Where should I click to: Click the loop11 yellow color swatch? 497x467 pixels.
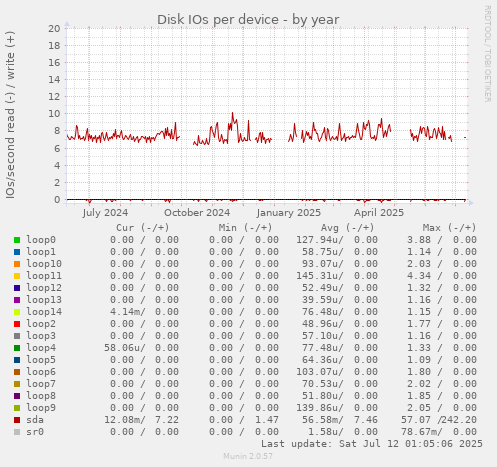pyautogui.click(x=17, y=276)
